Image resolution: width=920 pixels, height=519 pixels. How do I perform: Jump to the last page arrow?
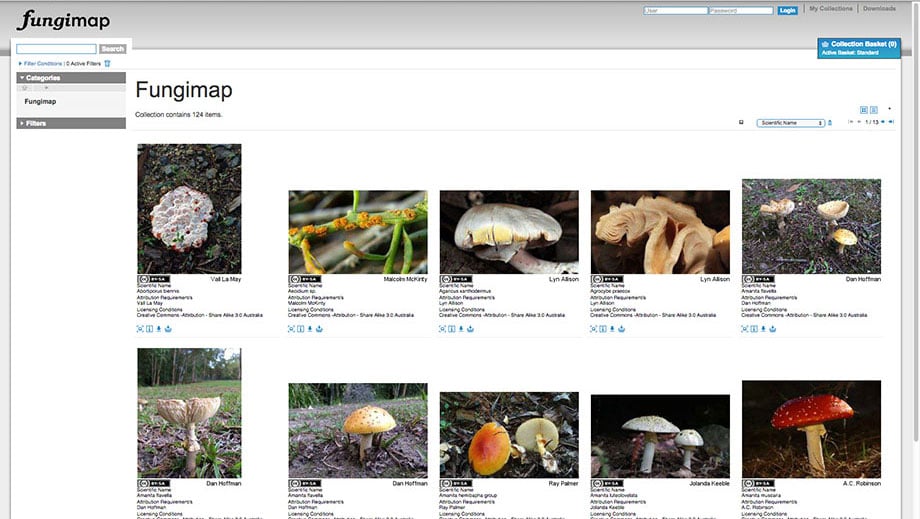(891, 122)
